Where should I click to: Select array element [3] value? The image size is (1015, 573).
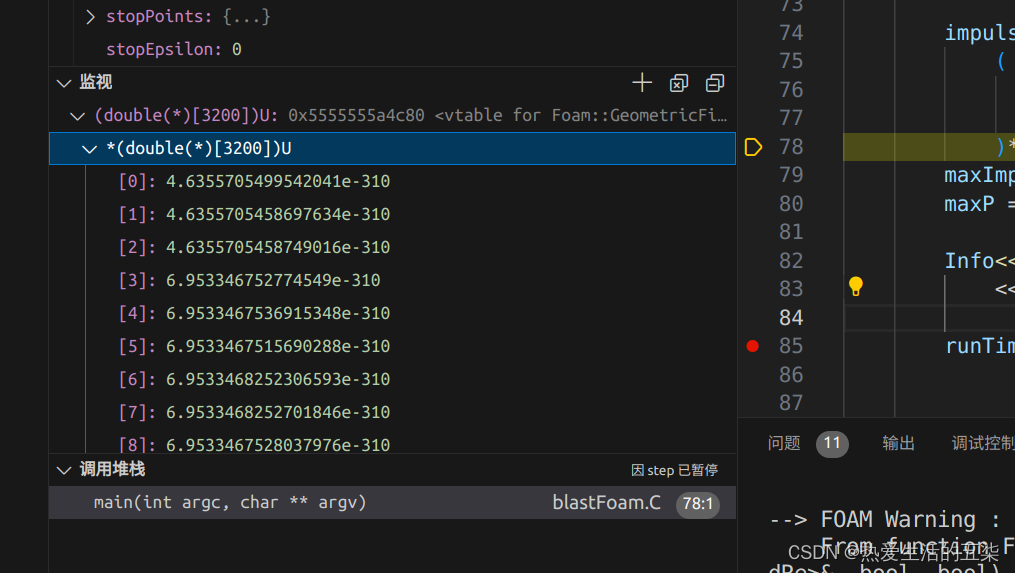273,280
